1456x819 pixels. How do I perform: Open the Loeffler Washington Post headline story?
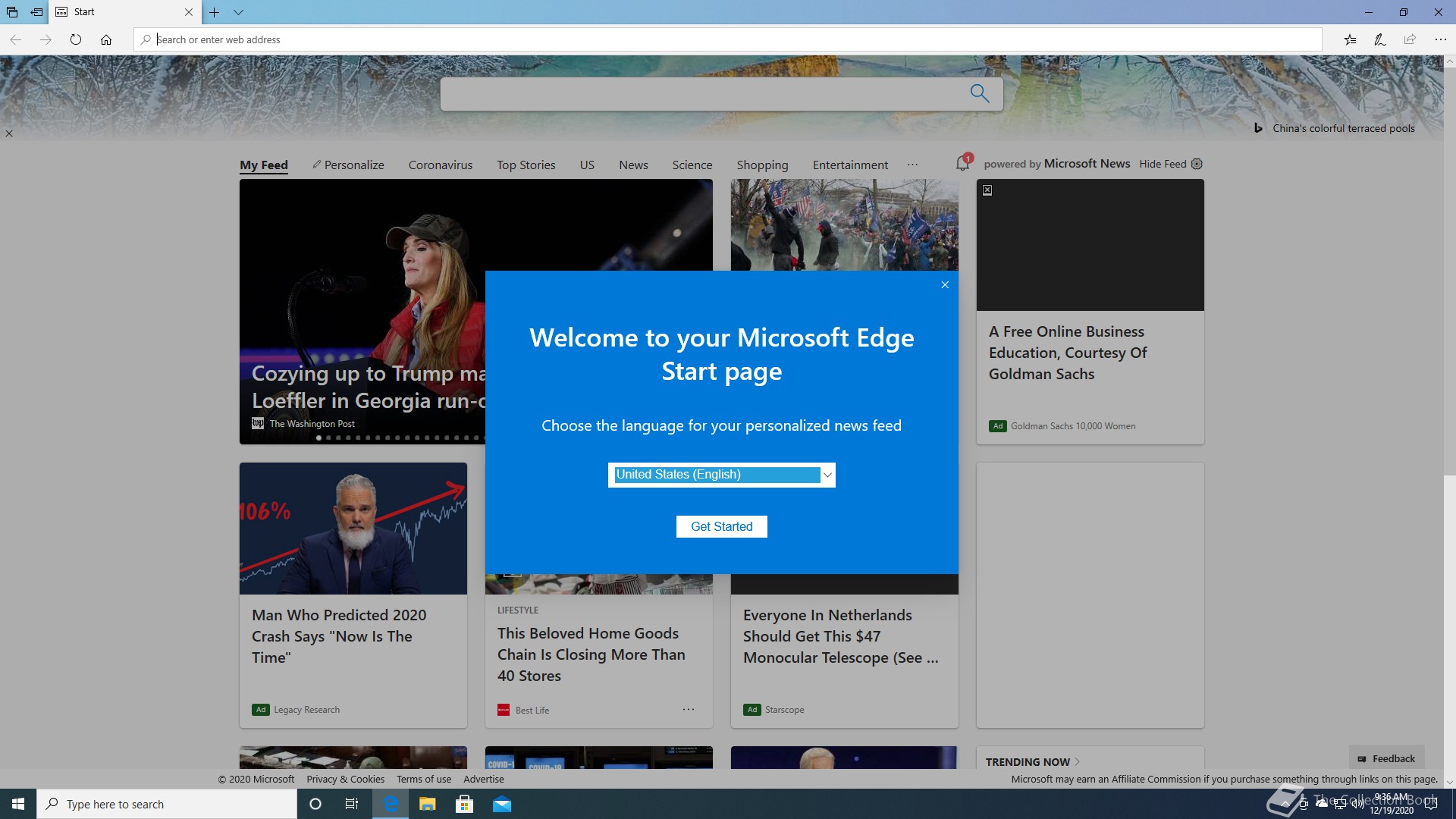369,387
